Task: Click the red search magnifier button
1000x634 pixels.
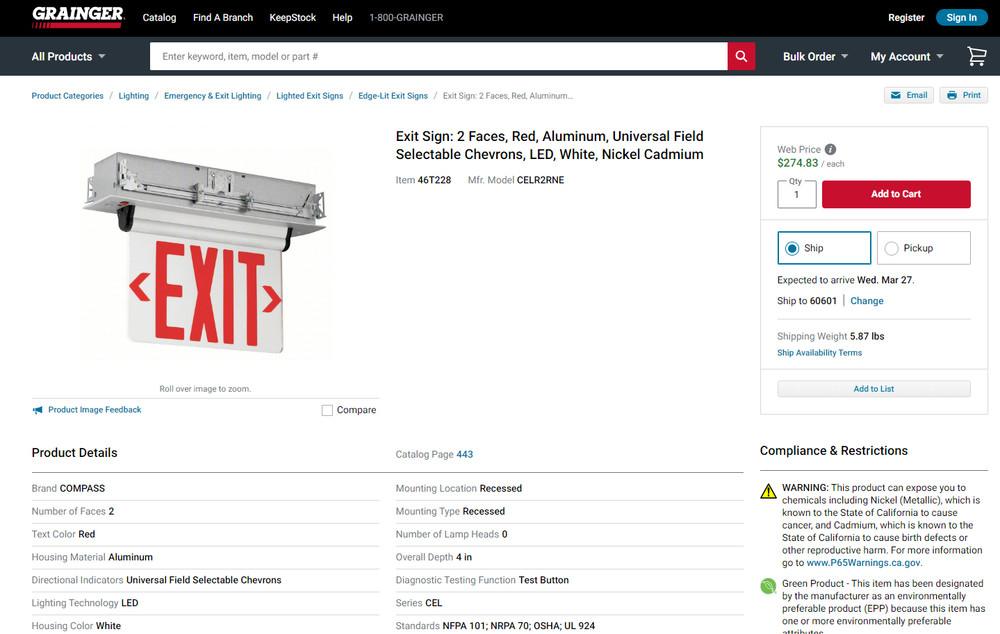Action: pyautogui.click(x=741, y=56)
